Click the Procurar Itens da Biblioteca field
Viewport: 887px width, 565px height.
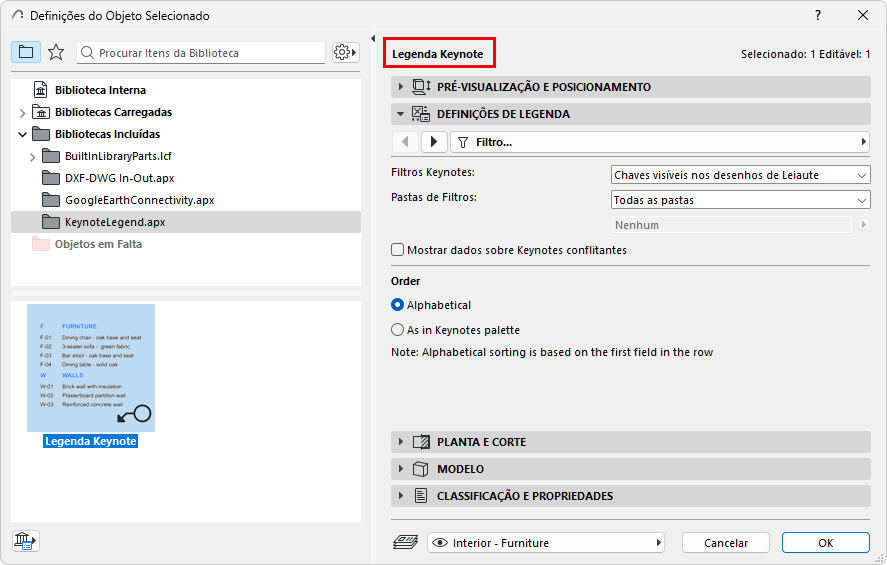coord(210,52)
